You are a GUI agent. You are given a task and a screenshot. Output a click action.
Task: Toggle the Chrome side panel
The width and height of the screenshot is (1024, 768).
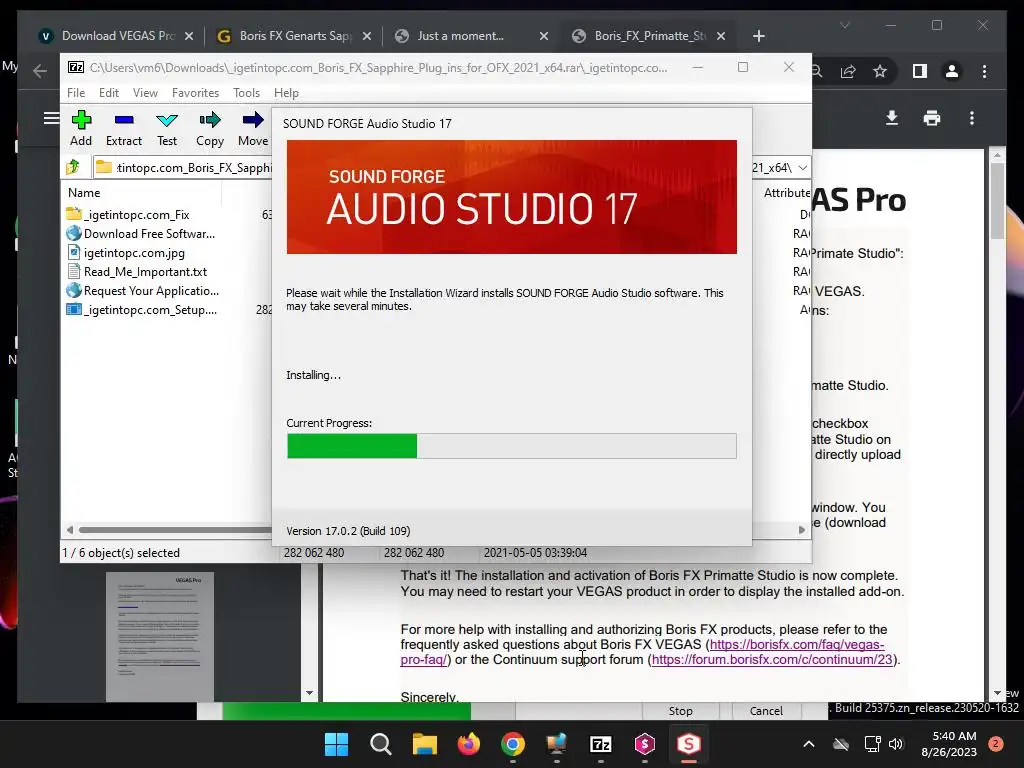tap(920, 71)
